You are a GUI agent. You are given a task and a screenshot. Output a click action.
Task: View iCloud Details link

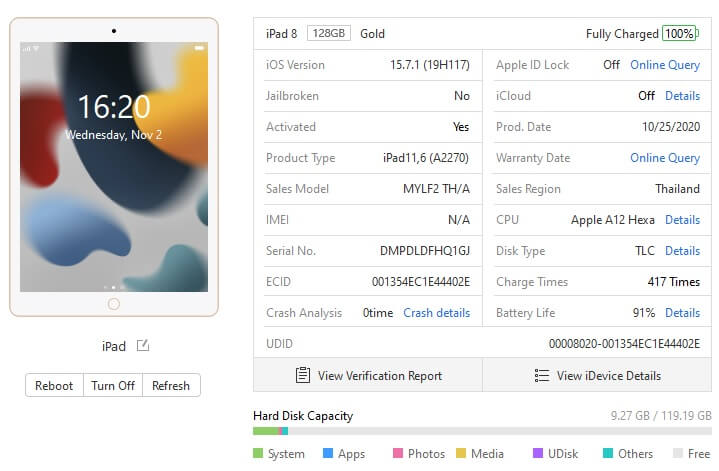coord(682,96)
